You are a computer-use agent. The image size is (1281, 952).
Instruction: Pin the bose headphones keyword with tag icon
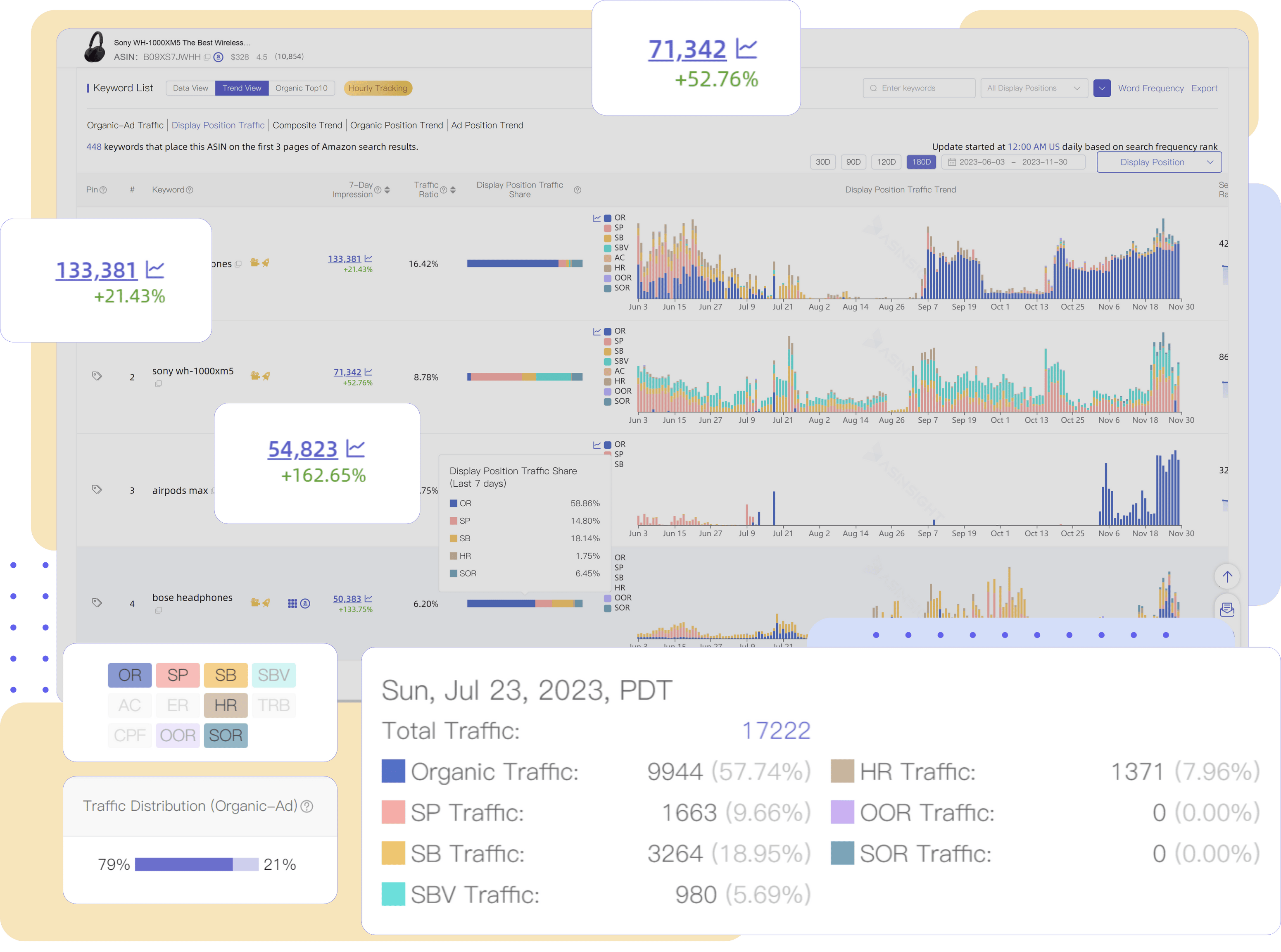pos(97,603)
